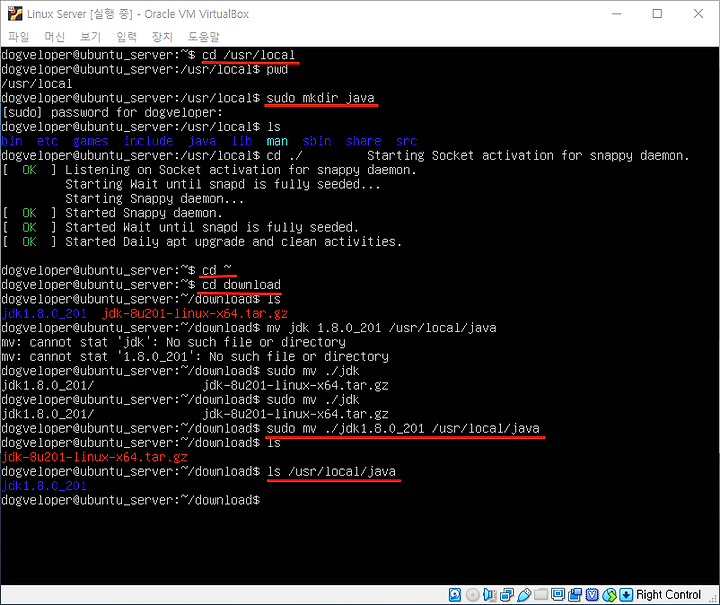The height and width of the screenshot is (605, 720).
Task: Click the shared folders status icon
Action: point(541,595)
